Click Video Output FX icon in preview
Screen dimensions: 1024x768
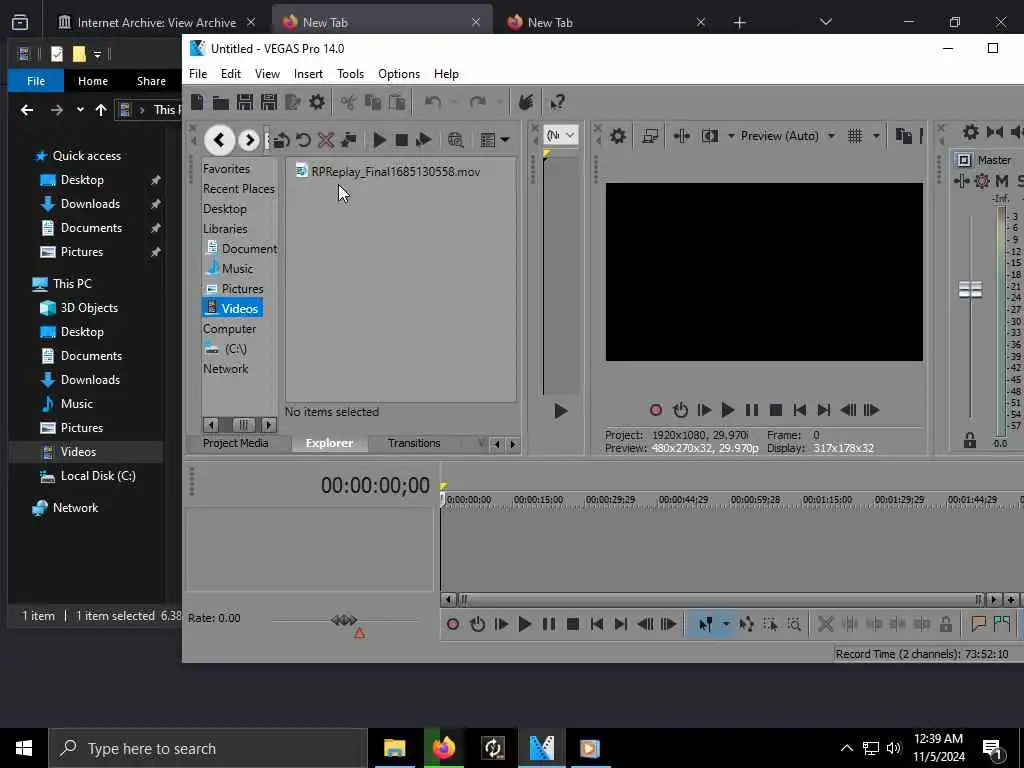pyautogui.click(x=682, y=136)
